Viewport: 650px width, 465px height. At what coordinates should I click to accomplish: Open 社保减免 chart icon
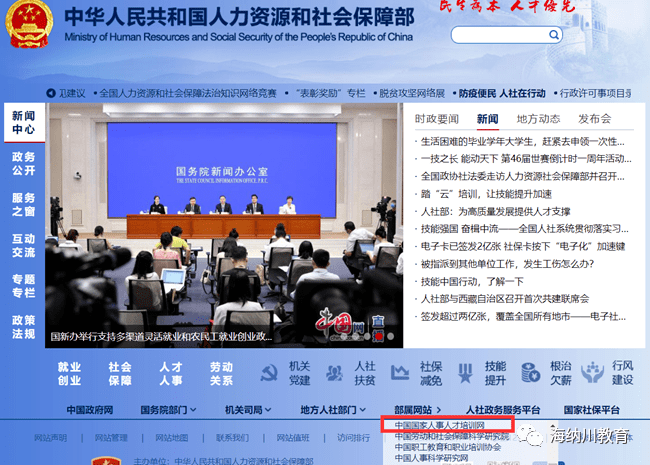400,373
